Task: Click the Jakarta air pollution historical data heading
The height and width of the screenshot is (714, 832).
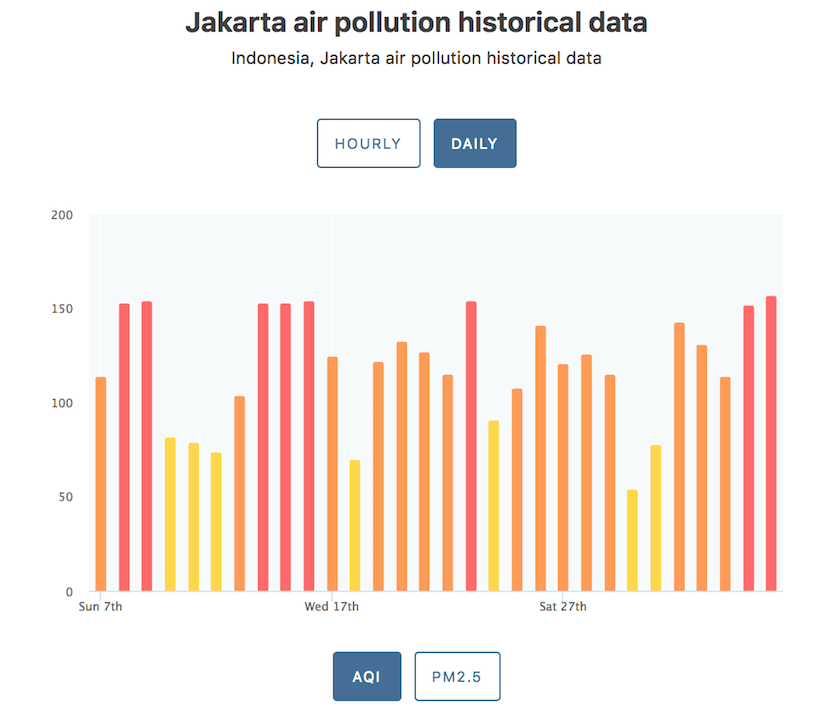Action: point(417,22)
